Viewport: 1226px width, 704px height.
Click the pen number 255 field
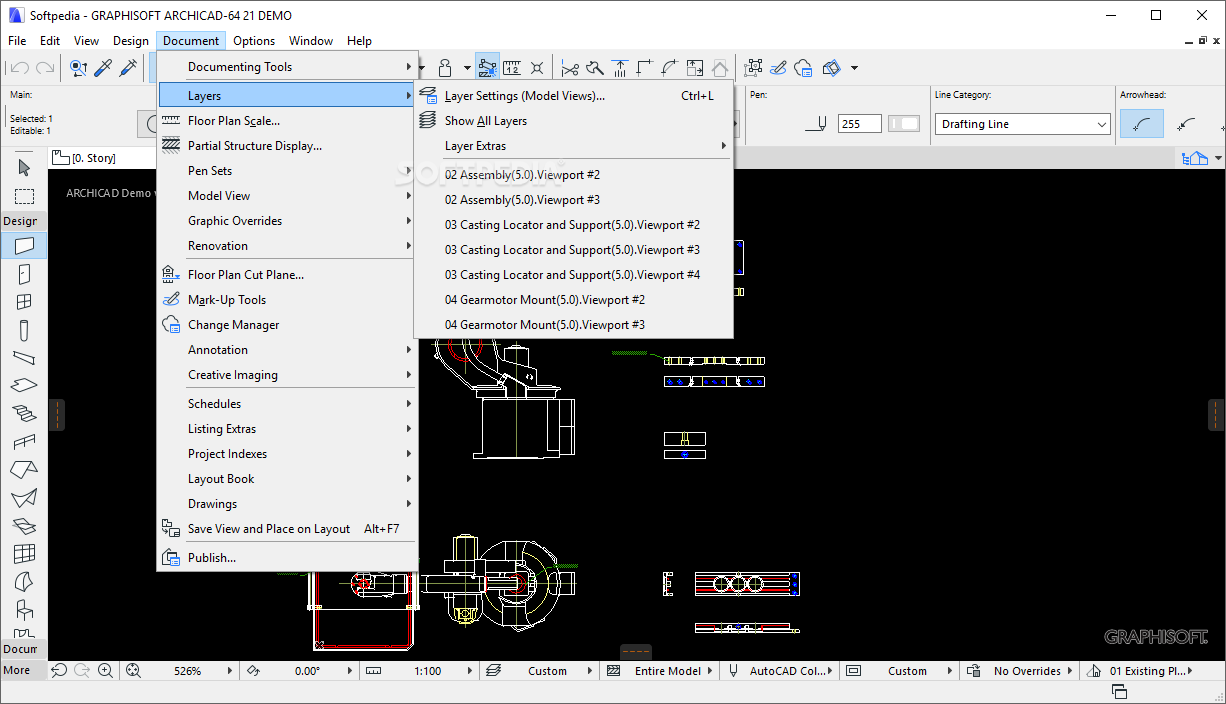tap(859, 124)
